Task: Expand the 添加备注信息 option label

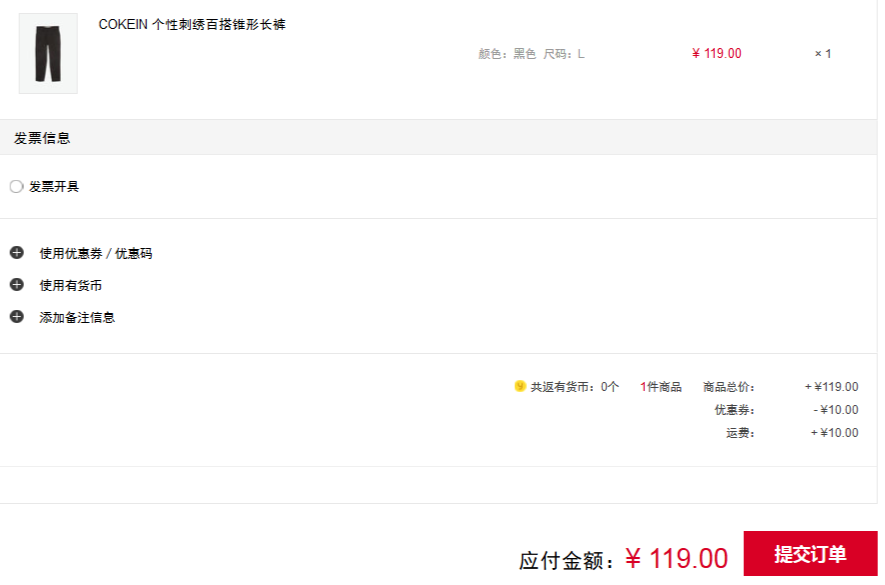Action: (77, 318)
